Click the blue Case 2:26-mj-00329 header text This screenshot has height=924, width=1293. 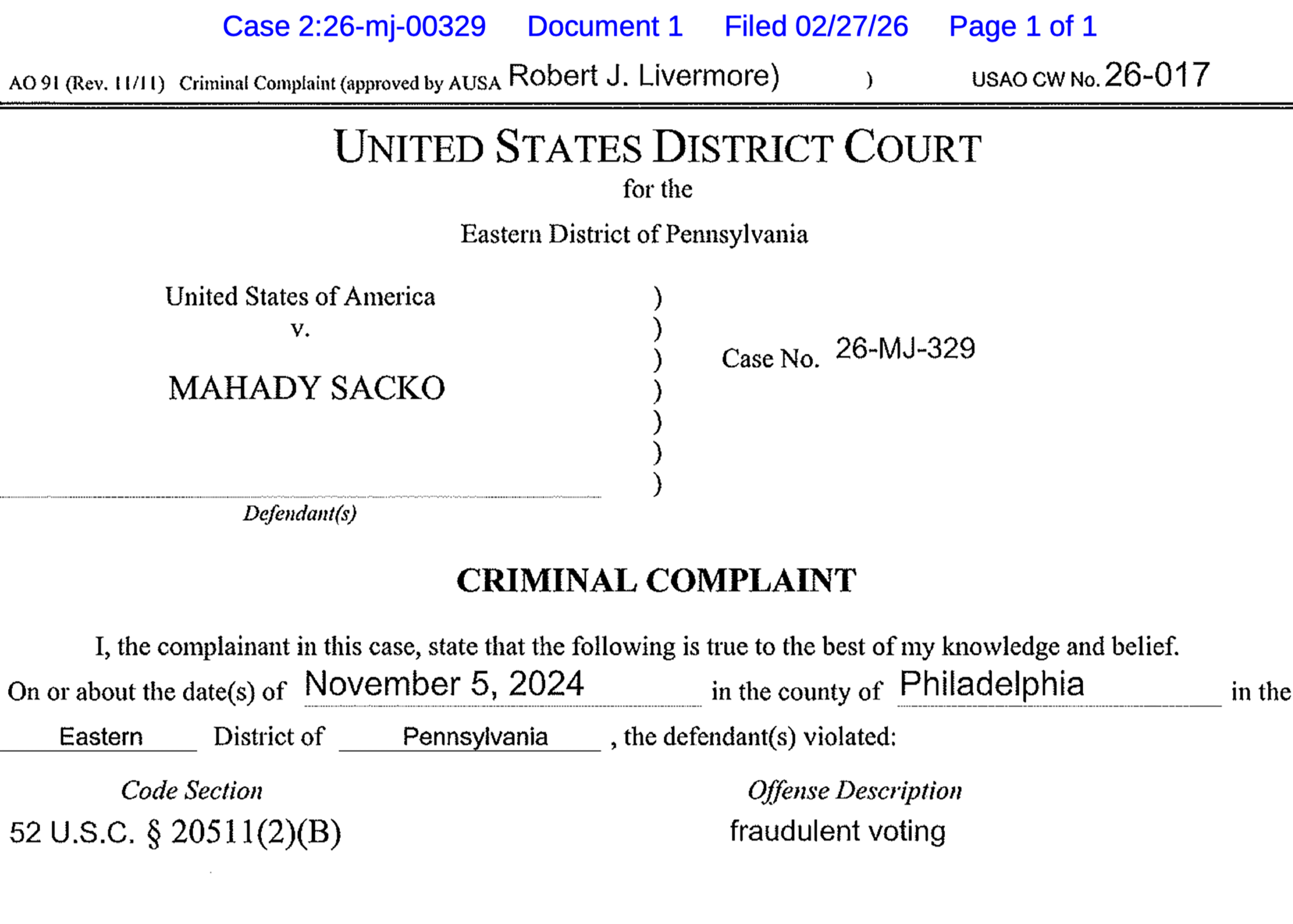[354, 27]
